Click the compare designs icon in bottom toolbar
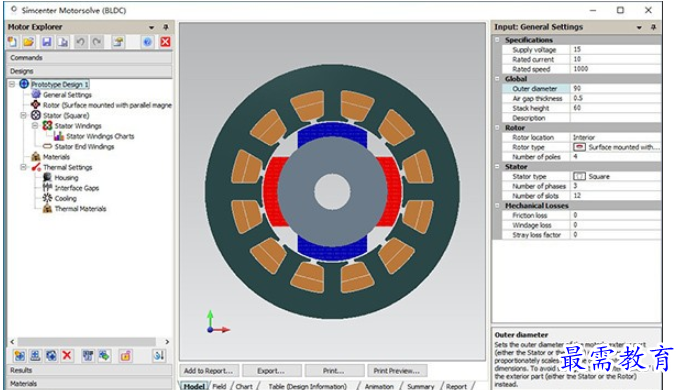Image resolution: width=682 pixels, height=390 pixels. pos(87,356)
